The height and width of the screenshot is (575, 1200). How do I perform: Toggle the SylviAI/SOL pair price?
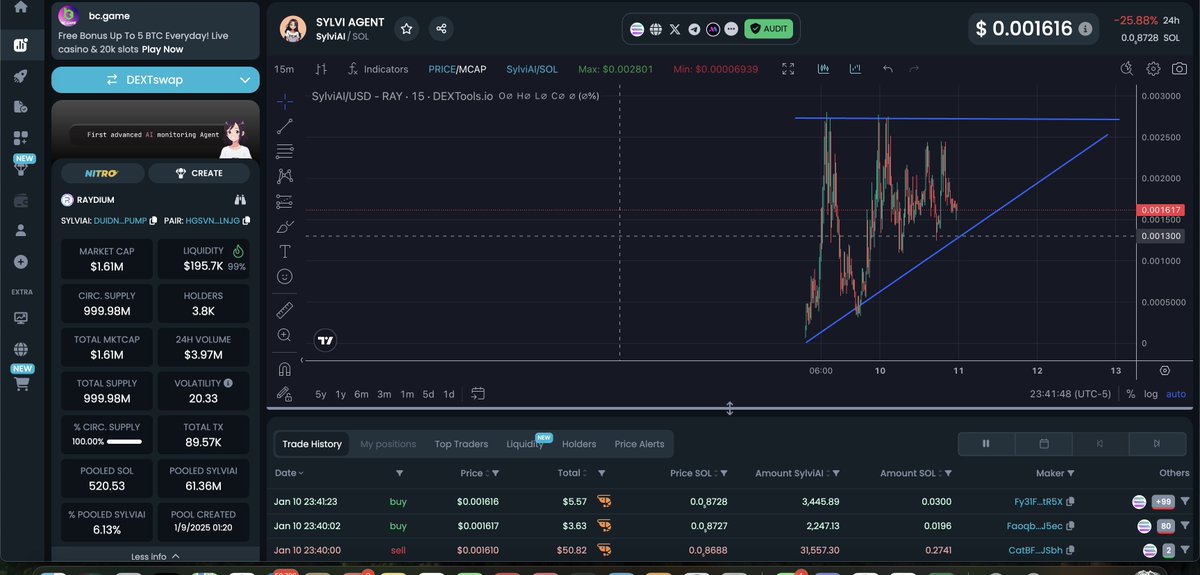pos(532,69)
